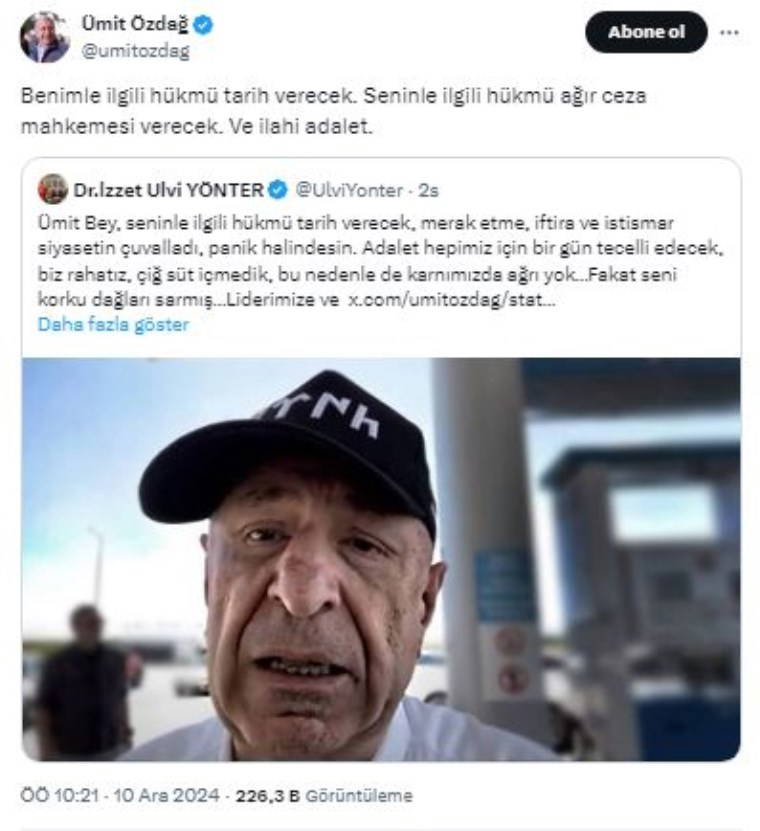Click the quoted post's small profile avatar
Image resolution: width=760 pixels, height=831 pixels.
[x=53, y=189]
